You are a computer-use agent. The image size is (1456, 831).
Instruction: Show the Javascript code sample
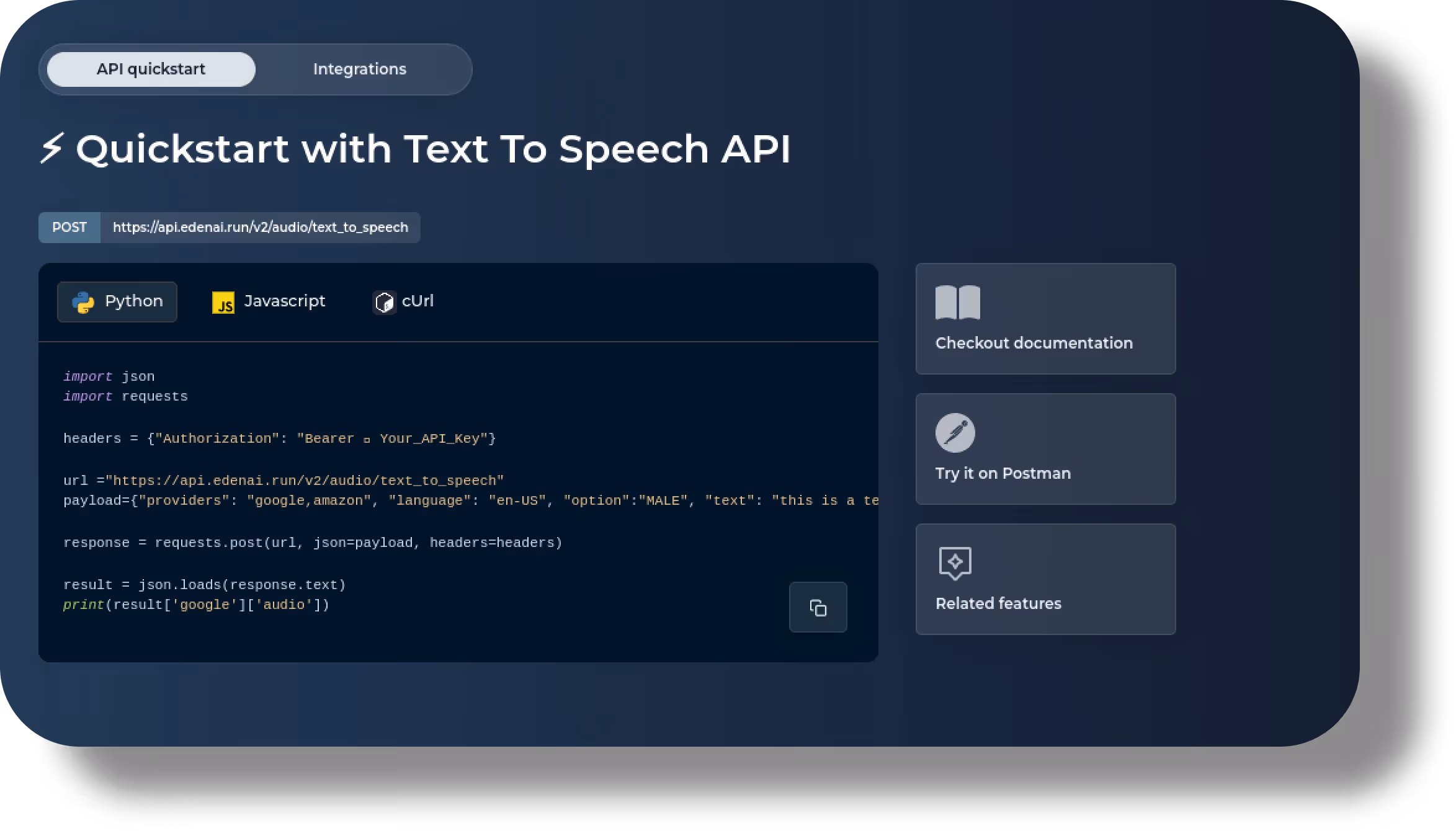click(x=284, y=301)
